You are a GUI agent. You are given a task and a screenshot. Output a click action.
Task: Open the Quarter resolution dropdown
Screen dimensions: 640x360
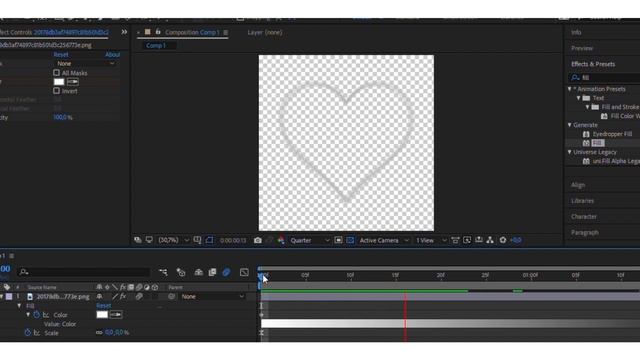pyautogui.click(x=309, y=240)
